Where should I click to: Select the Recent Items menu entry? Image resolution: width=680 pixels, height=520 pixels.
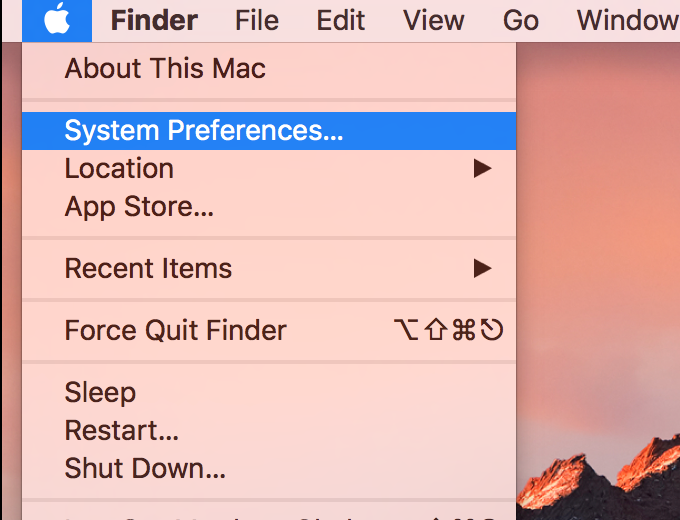tap(148, 268)
